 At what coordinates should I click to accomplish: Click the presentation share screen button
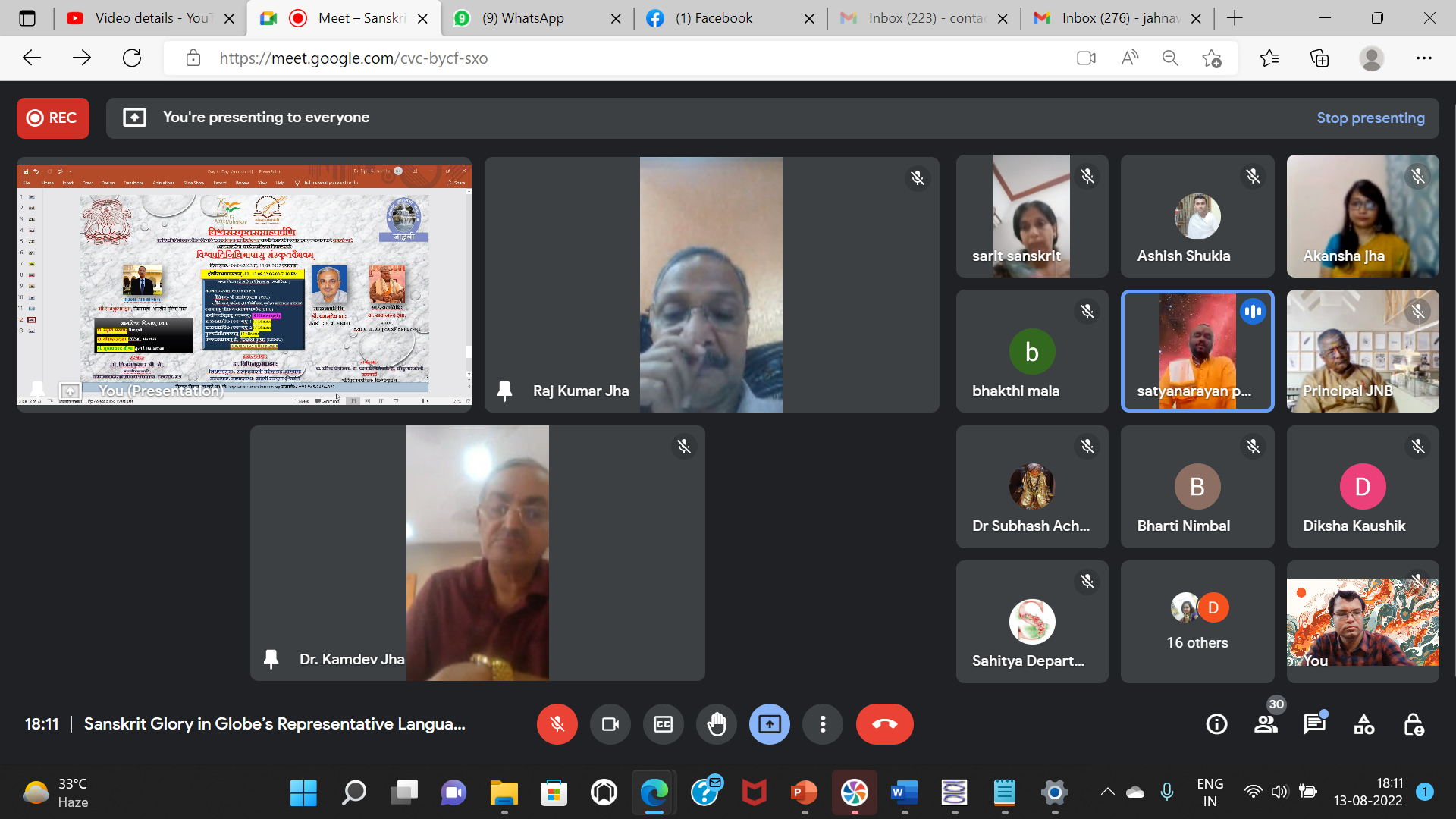tap(769, 724)
